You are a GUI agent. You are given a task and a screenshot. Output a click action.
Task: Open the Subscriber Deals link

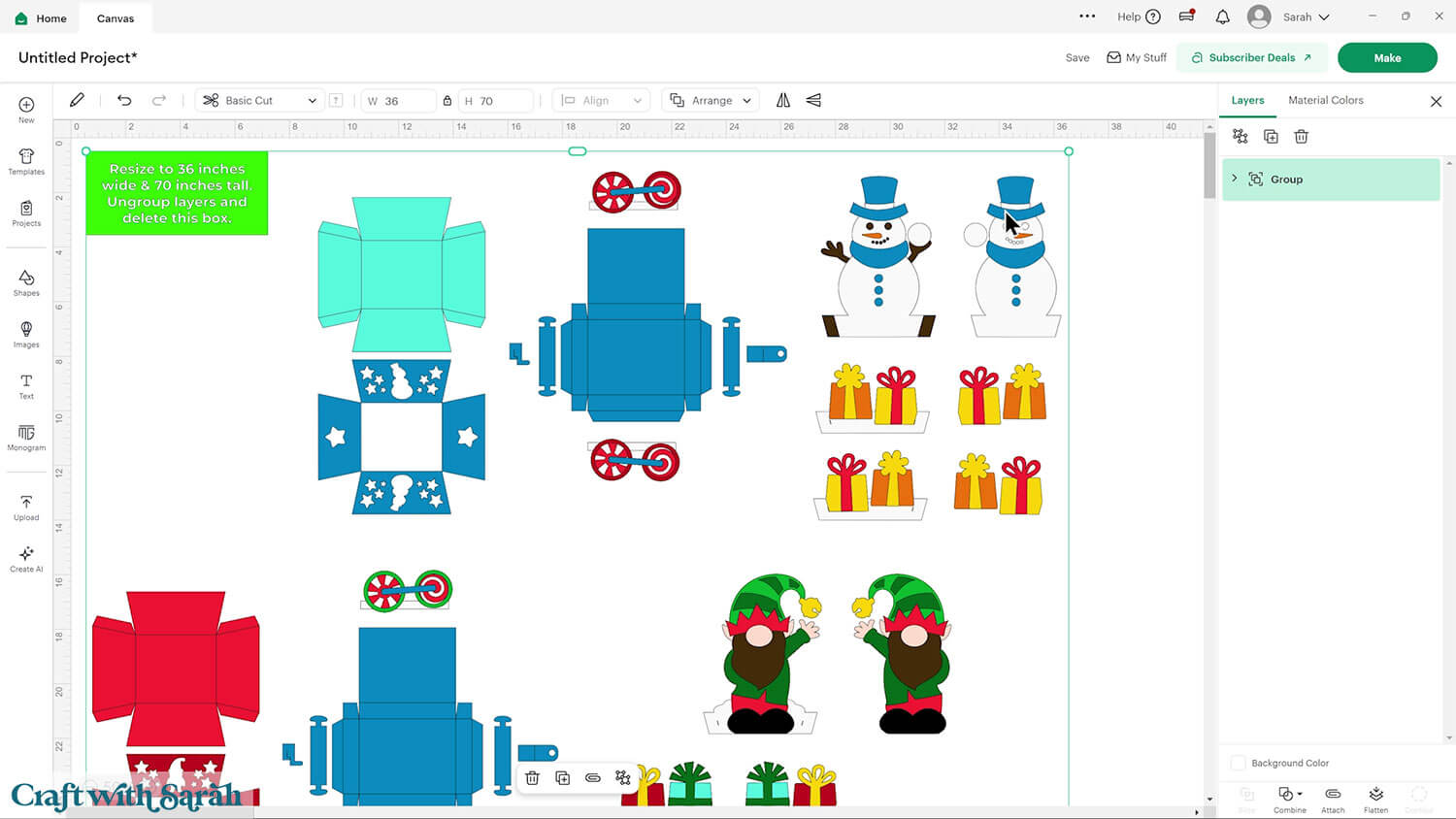click(x=1251, y=57)
